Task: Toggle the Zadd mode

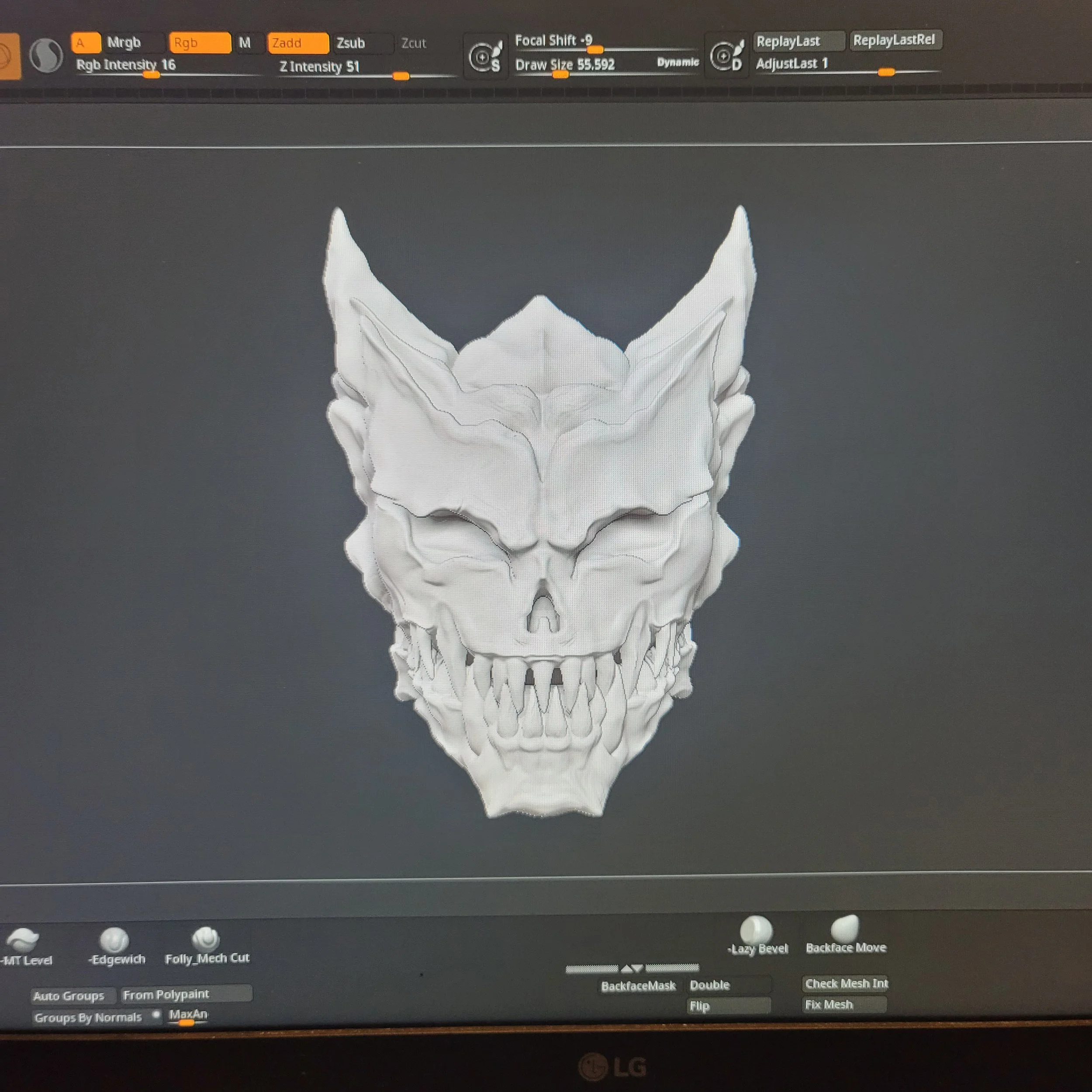Action: 298,43
